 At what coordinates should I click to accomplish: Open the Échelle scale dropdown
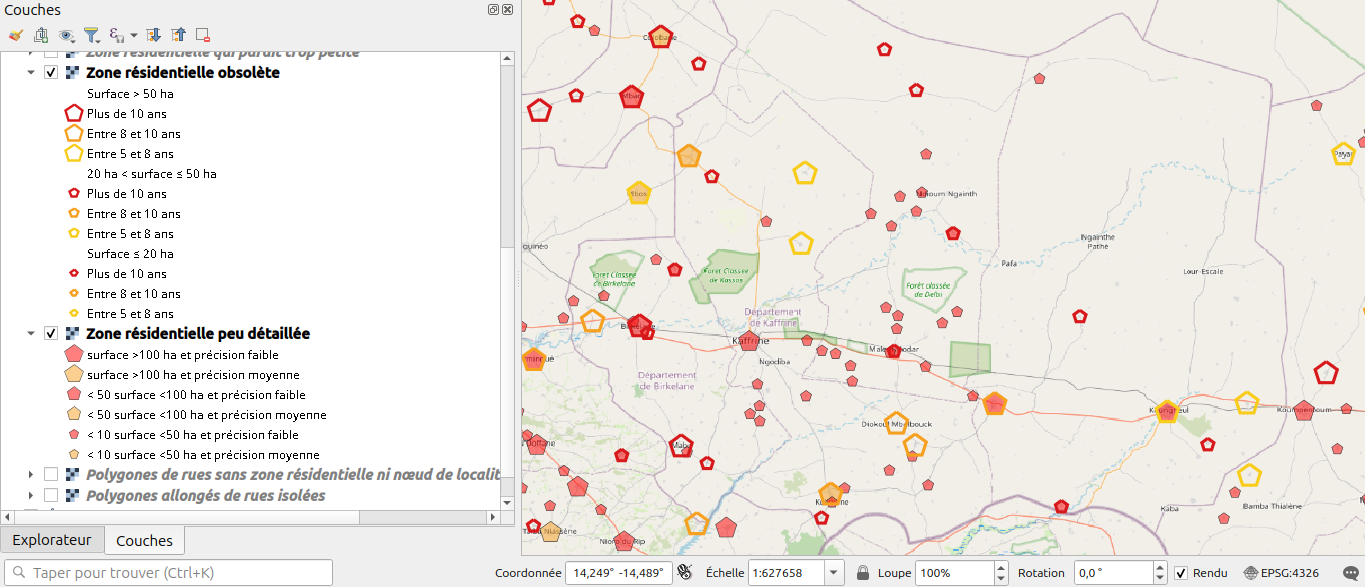point(835,573)
